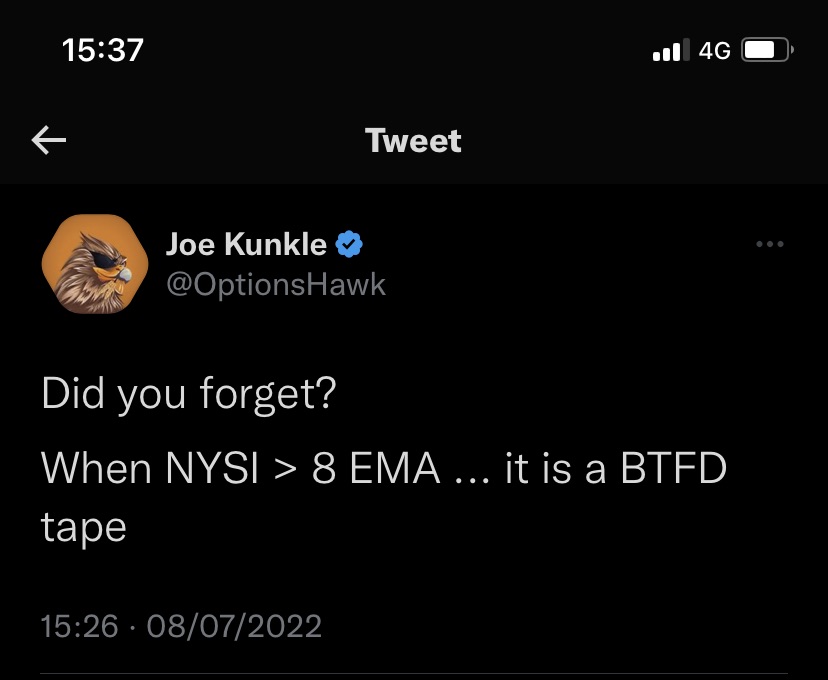
Task: Click the @OptionsHawk handle
Action: tap(275, 285)
